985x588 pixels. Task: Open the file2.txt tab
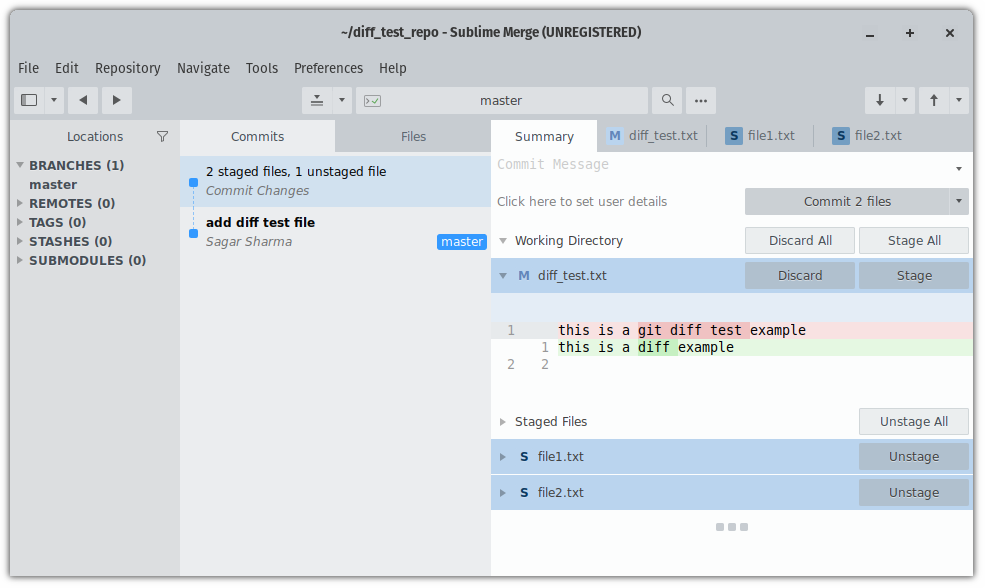877,135
